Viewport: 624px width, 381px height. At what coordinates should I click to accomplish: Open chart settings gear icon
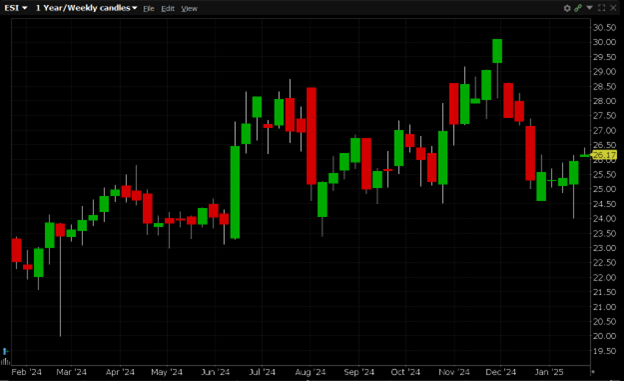(567, 8)
